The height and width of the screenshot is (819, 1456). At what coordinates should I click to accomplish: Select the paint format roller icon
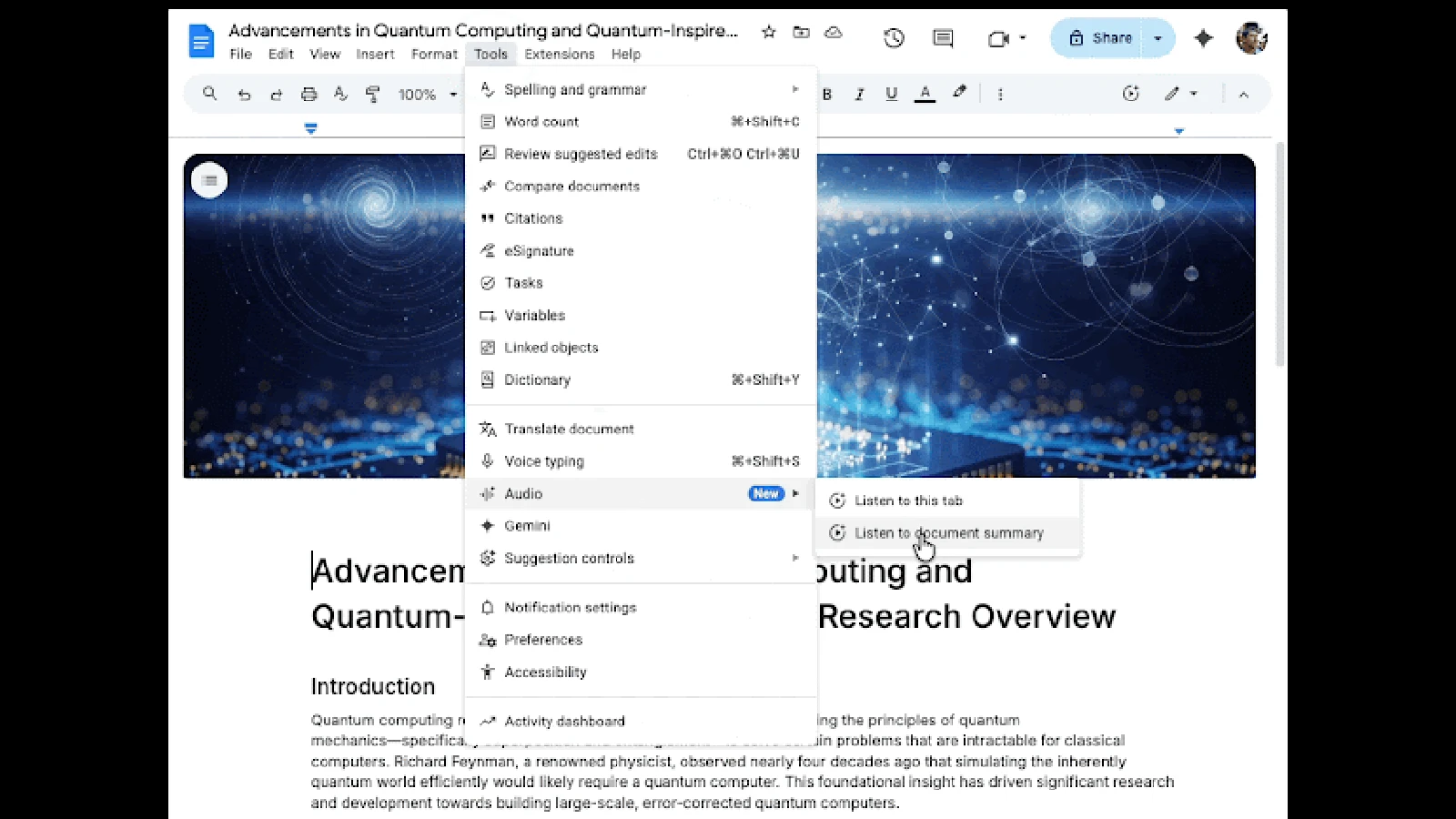click(372, 94)
